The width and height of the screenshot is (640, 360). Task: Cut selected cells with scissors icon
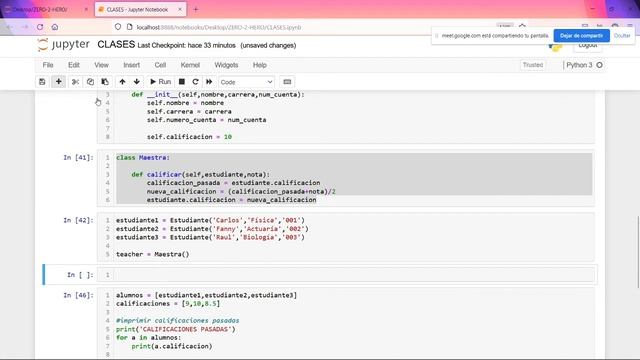tap(75, 82)
